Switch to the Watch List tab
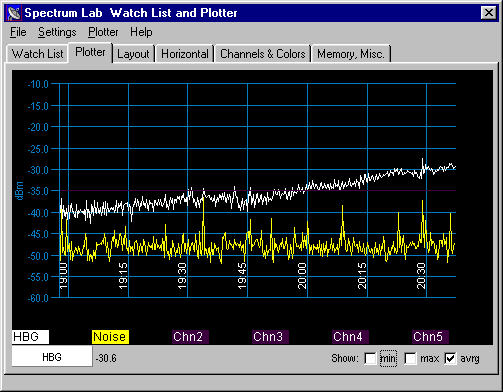The width and height of the screenshot is (503, 392). pos(37,54)
